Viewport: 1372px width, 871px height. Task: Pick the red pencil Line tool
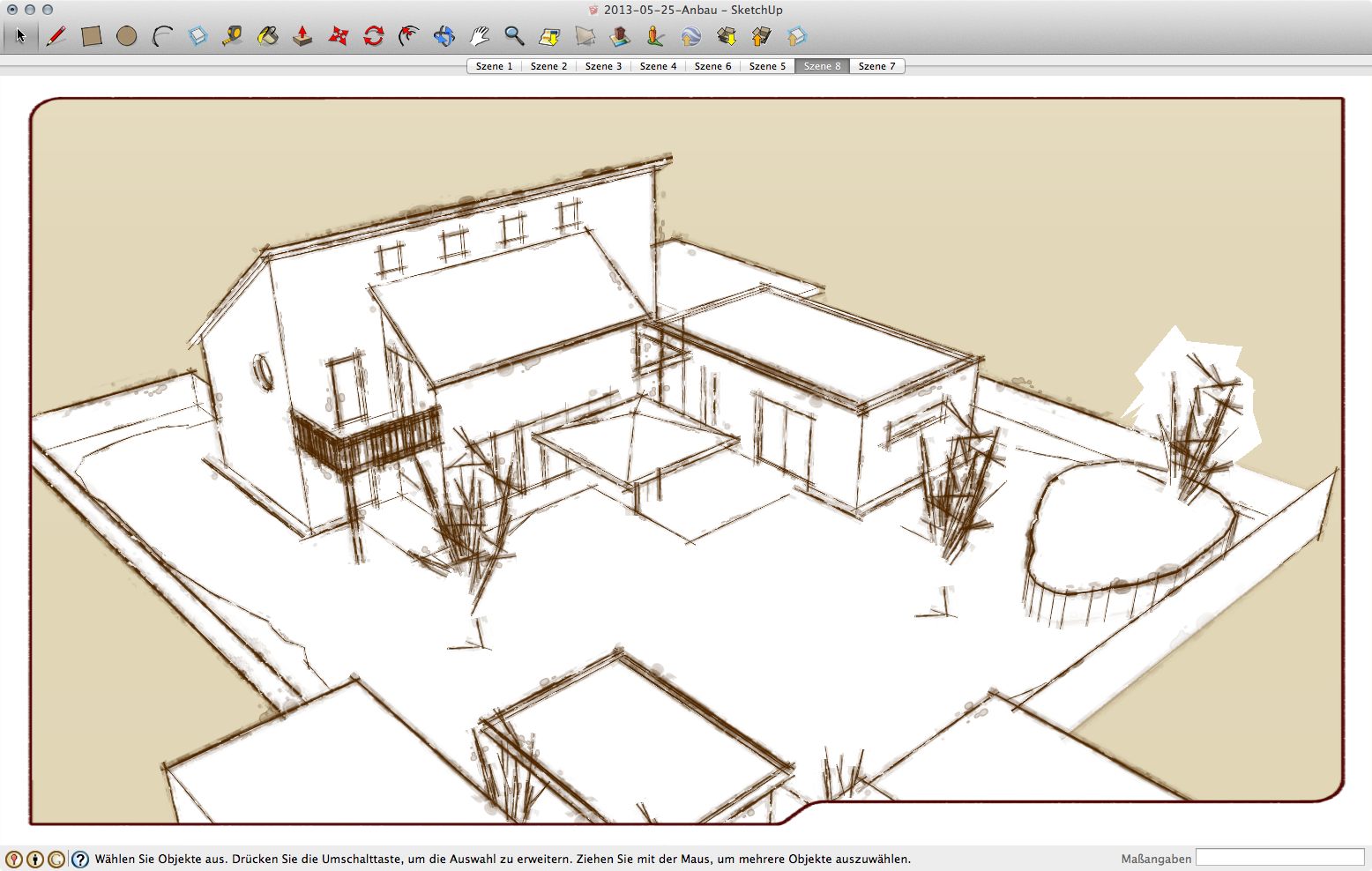pos(56,36)
